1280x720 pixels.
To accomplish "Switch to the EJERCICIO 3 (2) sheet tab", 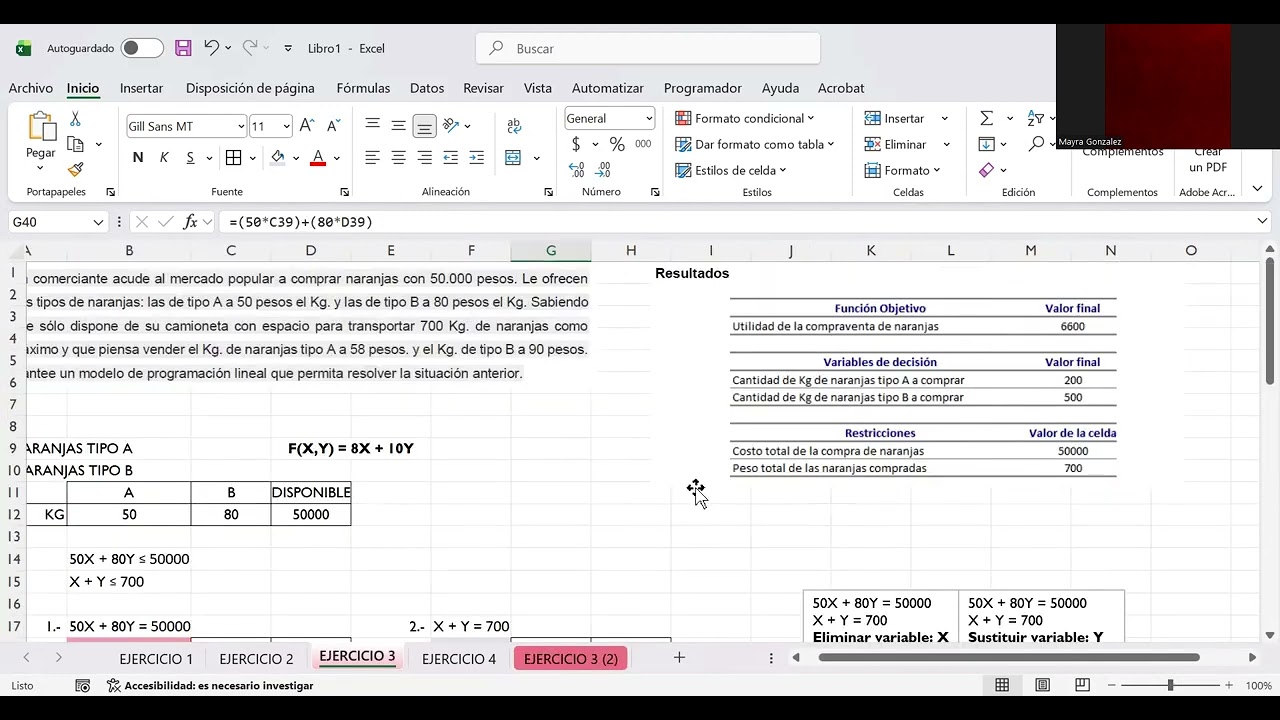I will click(x=570, y=659).
